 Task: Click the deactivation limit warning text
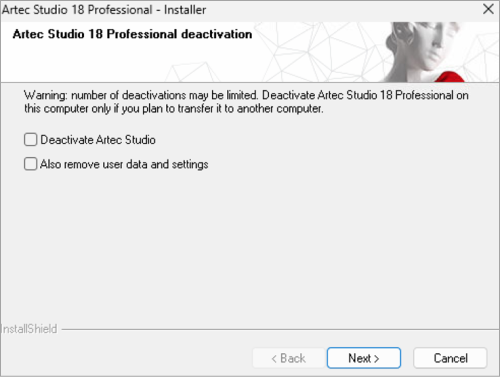(x=246, y=102)
